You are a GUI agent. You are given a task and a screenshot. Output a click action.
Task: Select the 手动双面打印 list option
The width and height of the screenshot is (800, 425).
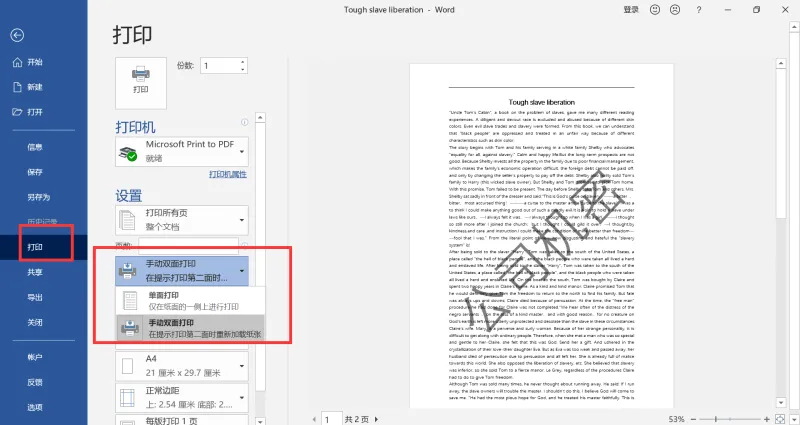pos(190,329)
